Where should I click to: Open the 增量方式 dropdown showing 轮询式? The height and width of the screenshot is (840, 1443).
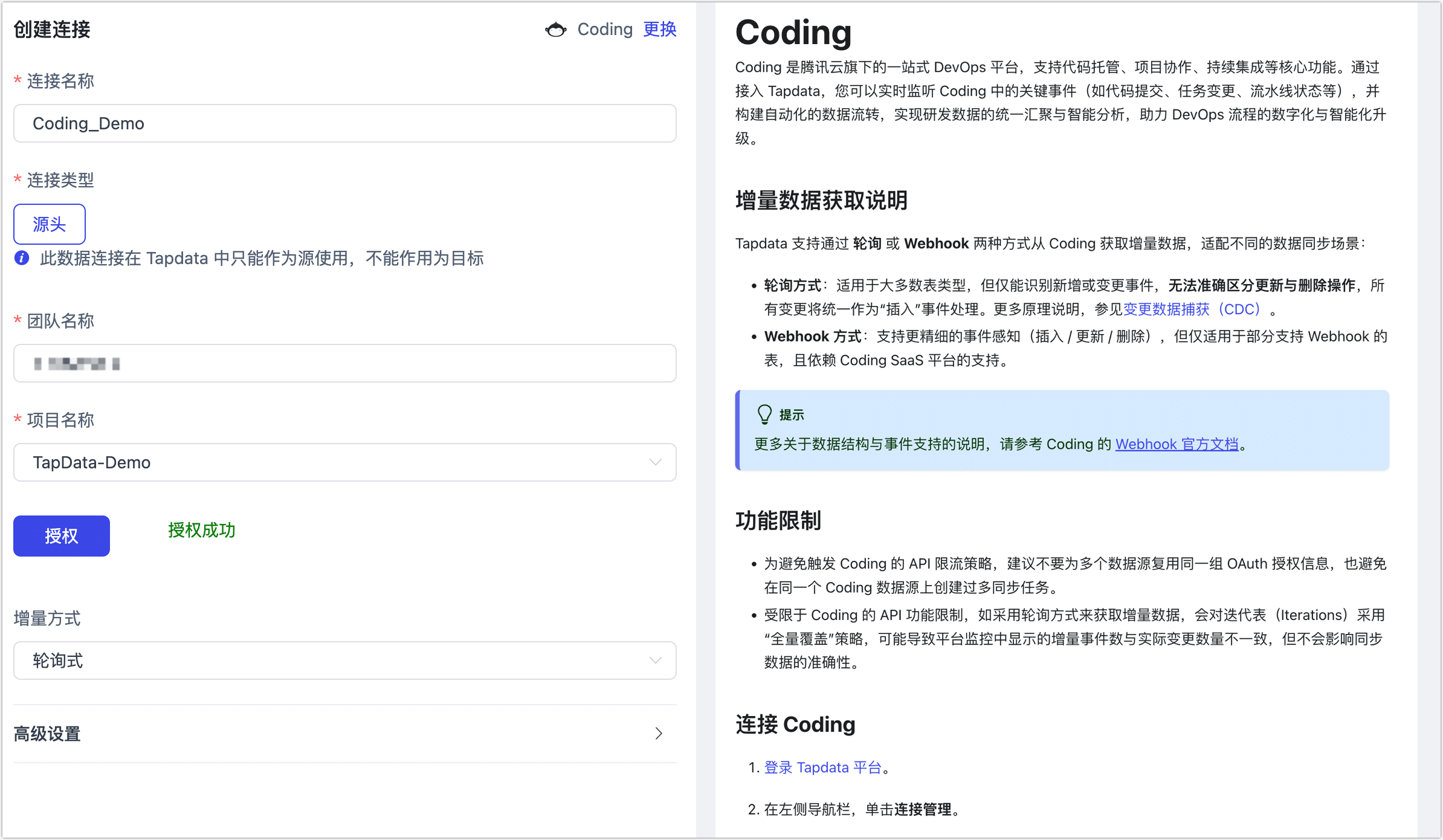pos(344,661)
